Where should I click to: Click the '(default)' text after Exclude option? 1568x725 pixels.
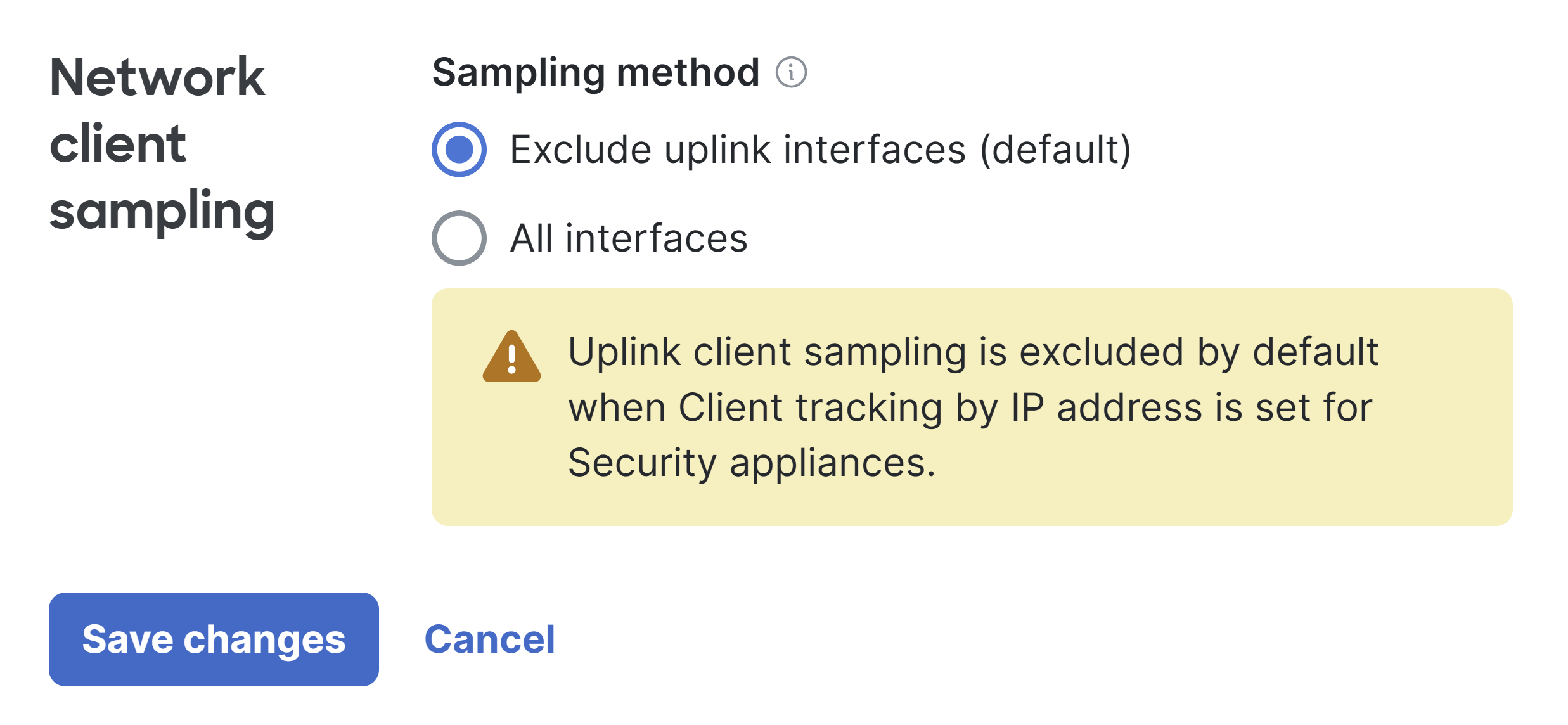(1056, 150)
